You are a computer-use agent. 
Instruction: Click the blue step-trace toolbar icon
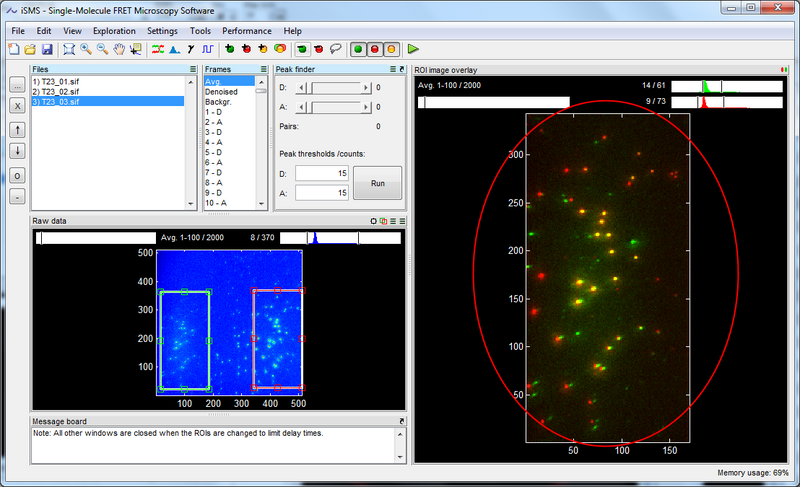[x=208, y=48]
